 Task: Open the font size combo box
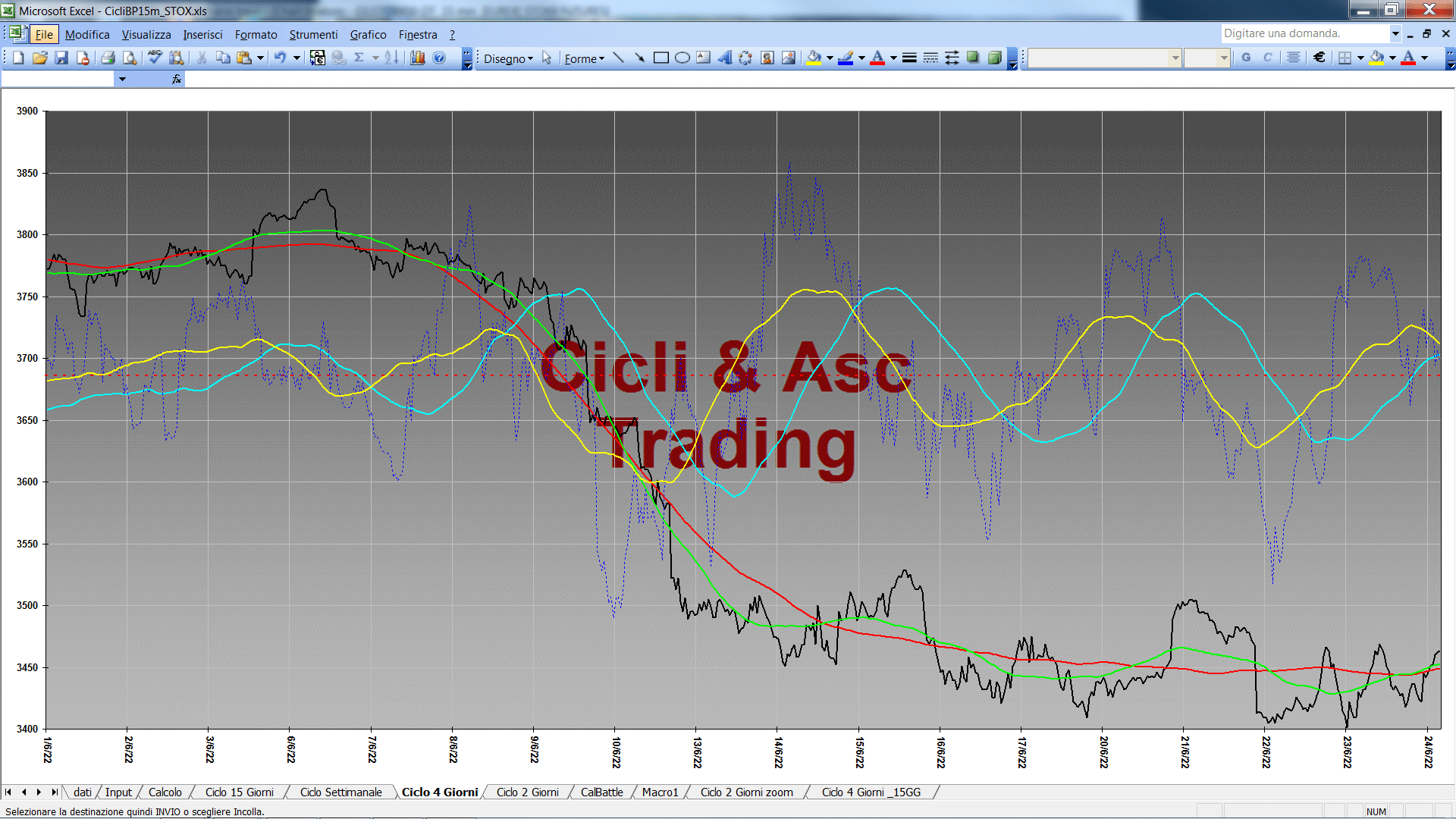[1207, 58]
